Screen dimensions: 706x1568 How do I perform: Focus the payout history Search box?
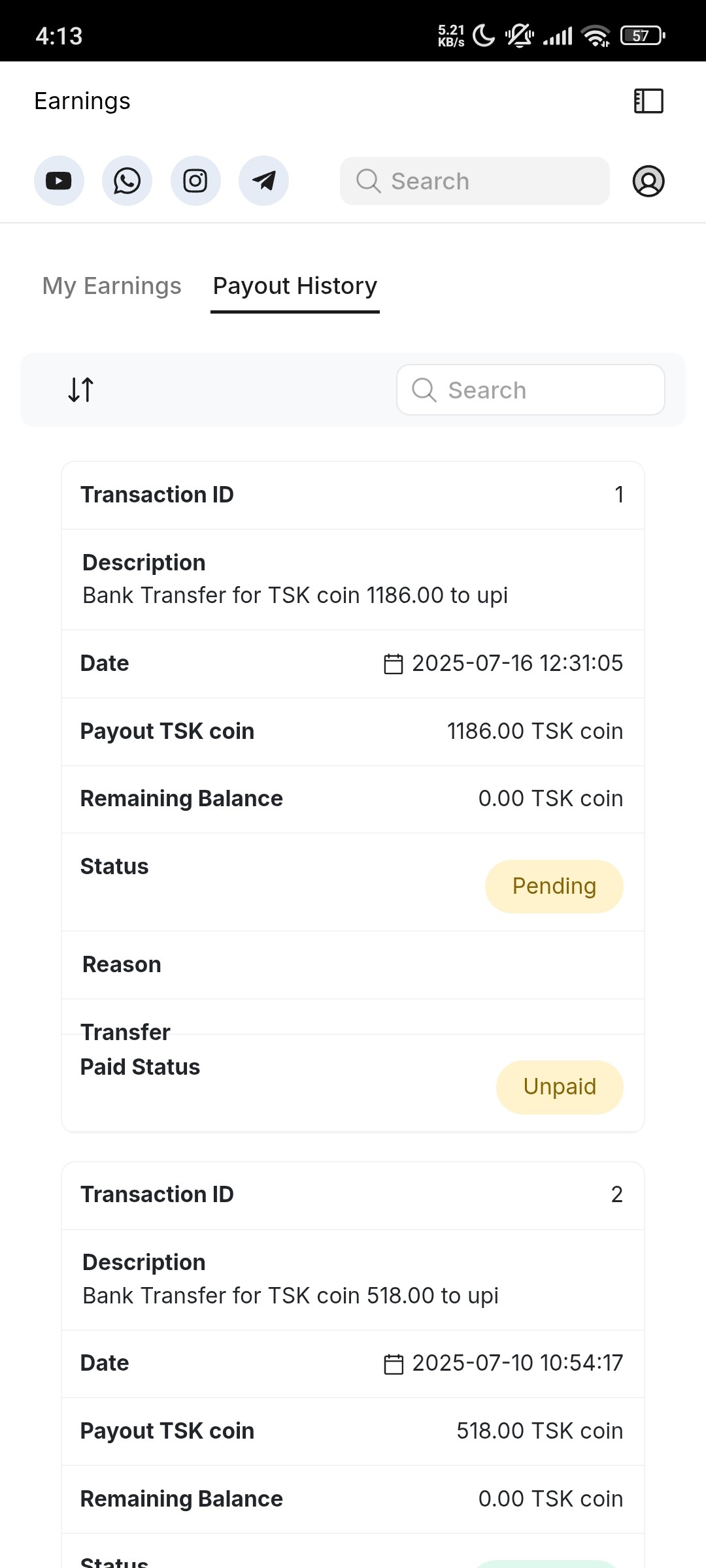tap(531, 390)
